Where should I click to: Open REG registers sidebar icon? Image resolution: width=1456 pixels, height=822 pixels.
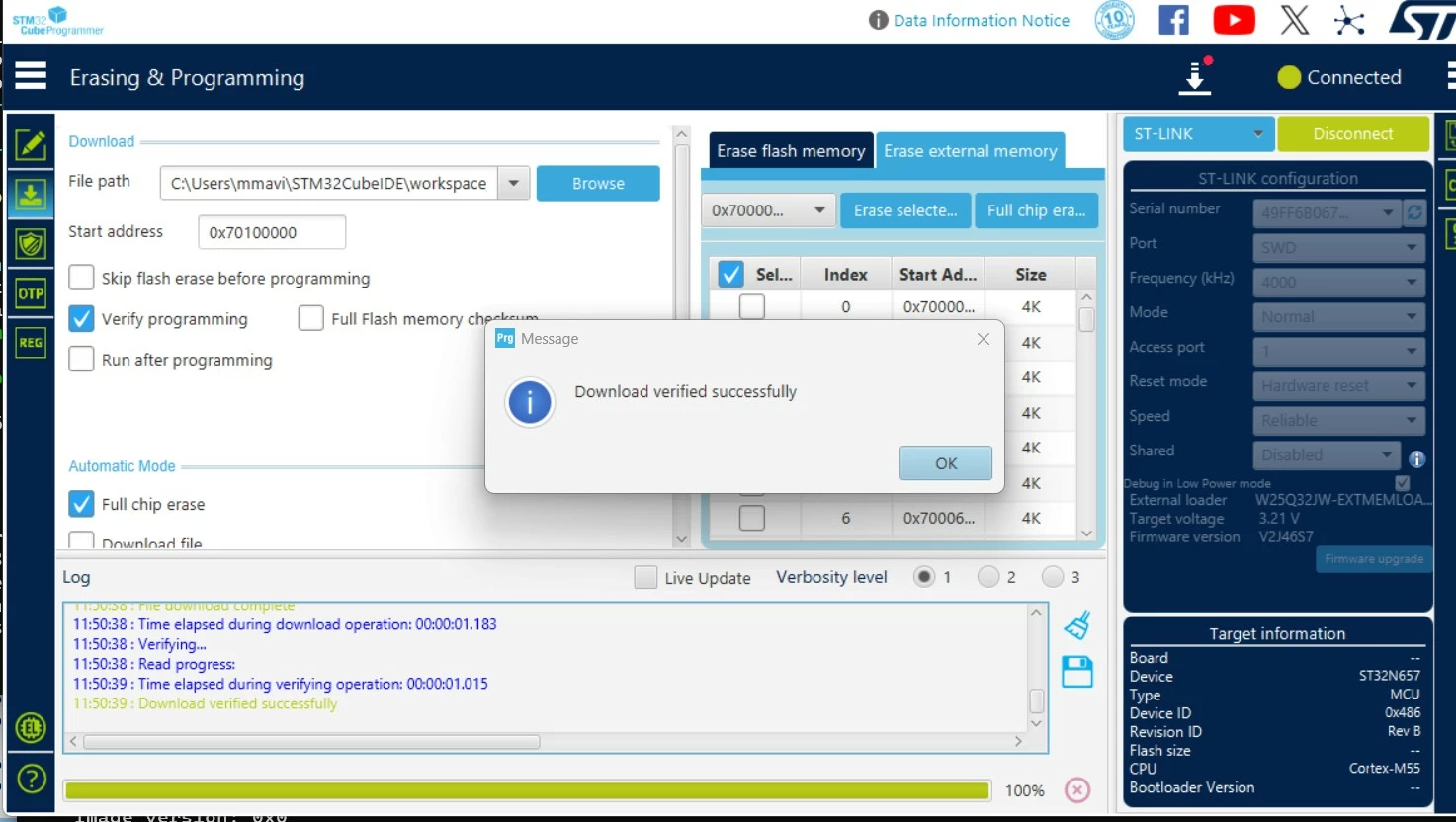[31, 343]
